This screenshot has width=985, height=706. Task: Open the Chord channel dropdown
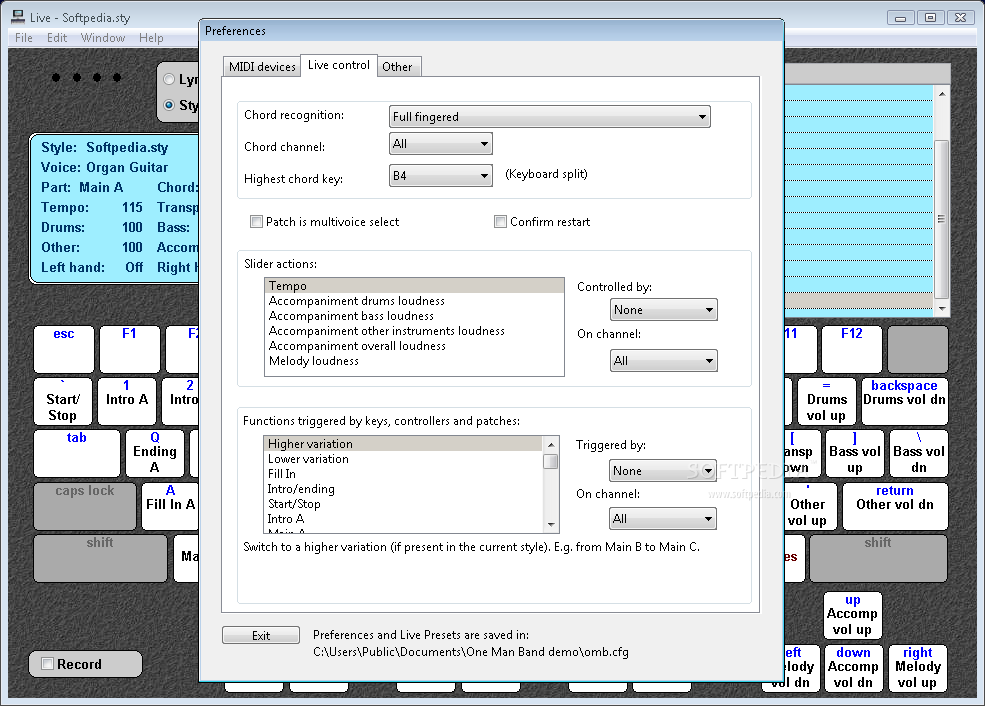(x=440, y=144)
